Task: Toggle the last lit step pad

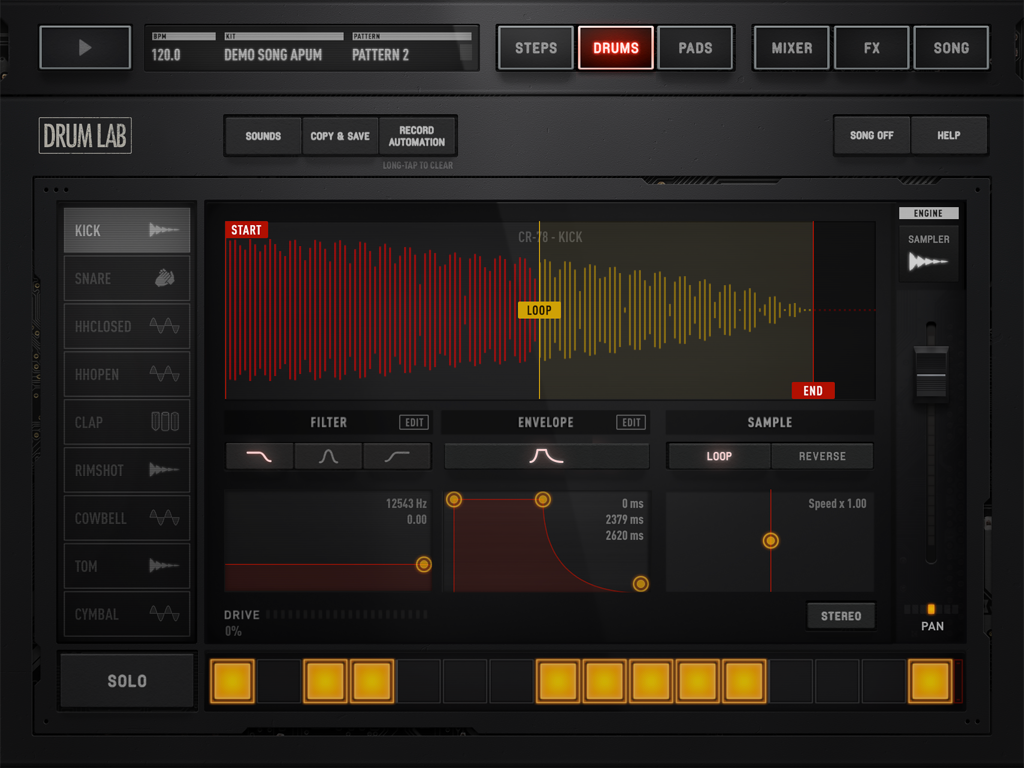Action: [929, 681]
